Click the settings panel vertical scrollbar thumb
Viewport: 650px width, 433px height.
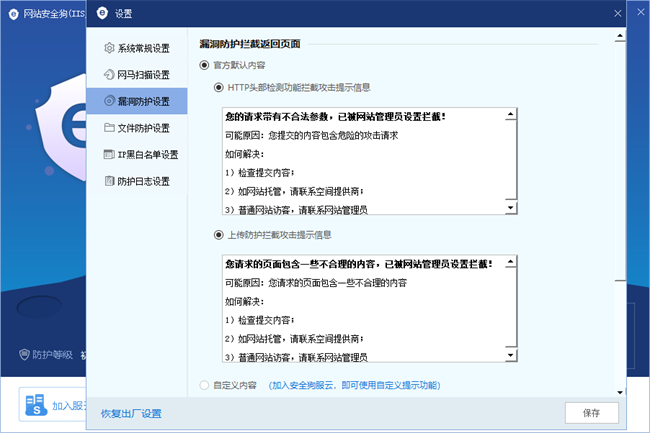point(620,161)
